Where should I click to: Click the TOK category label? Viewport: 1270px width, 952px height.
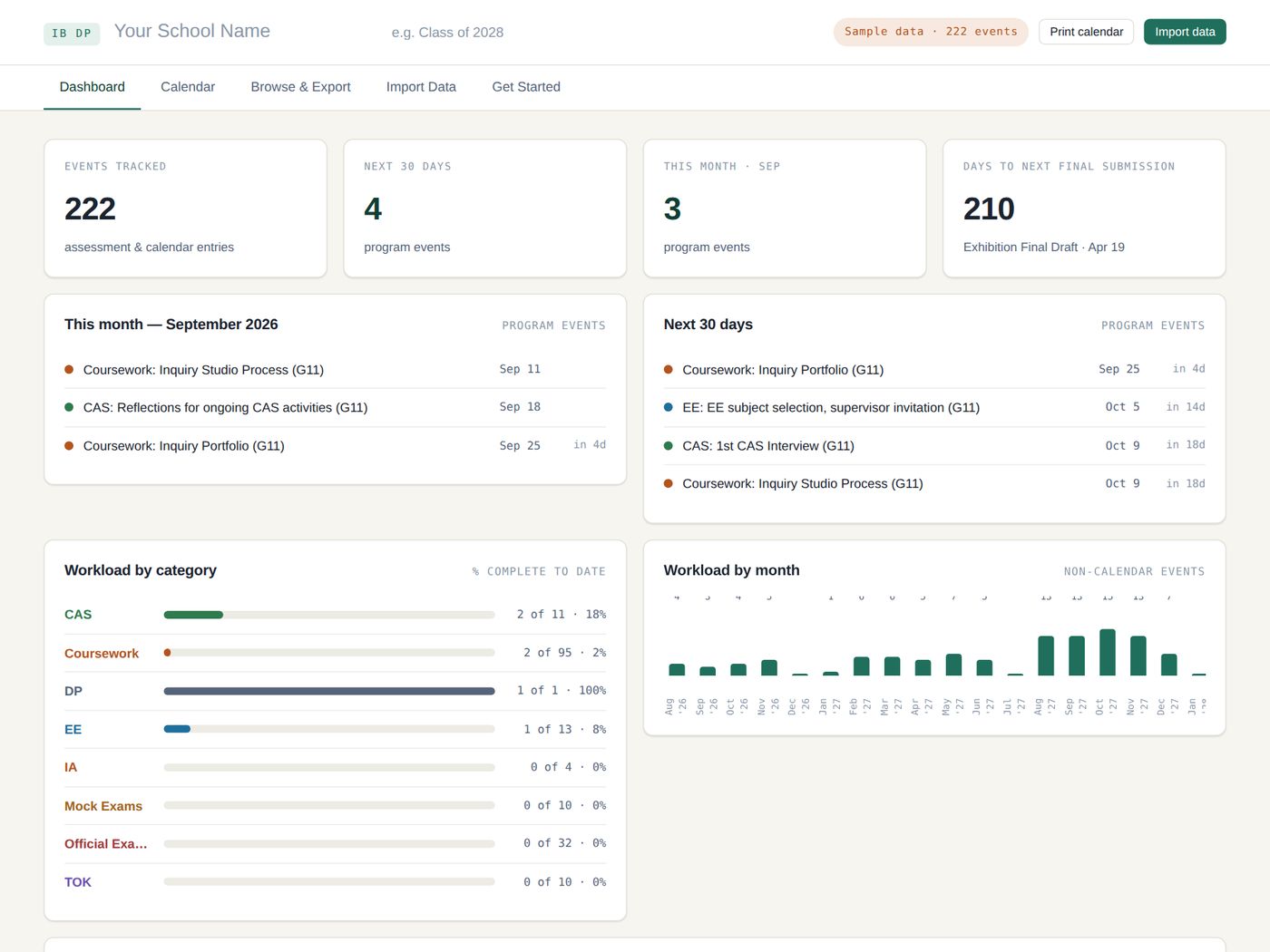tap(78, 882)
